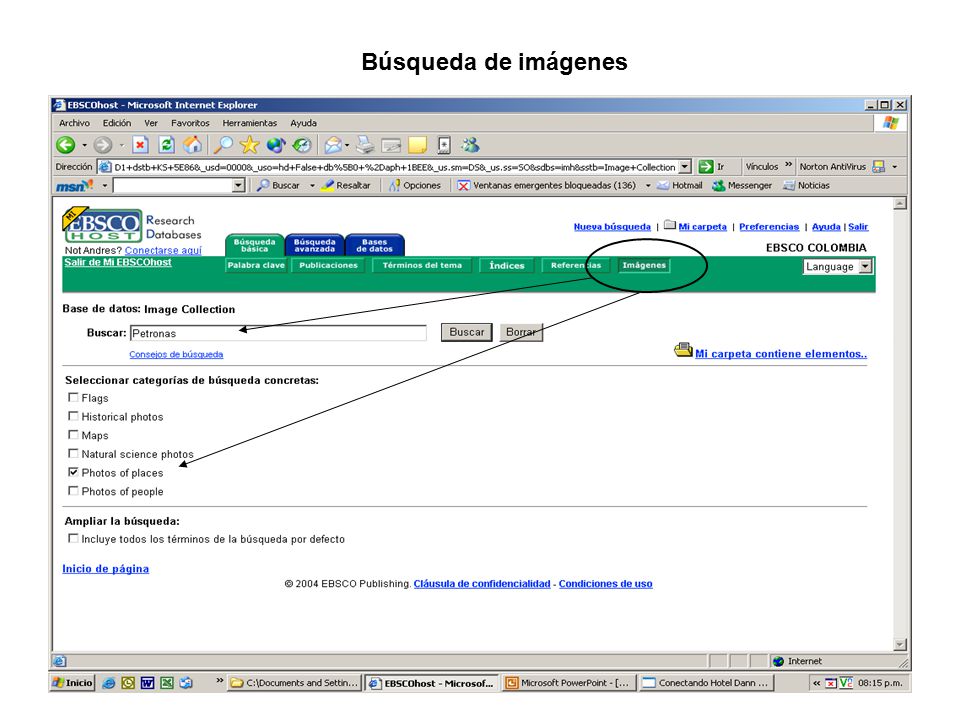Expand Ventanas emergentes bloqueadas dropdown arrow

(x=648, y=186)
